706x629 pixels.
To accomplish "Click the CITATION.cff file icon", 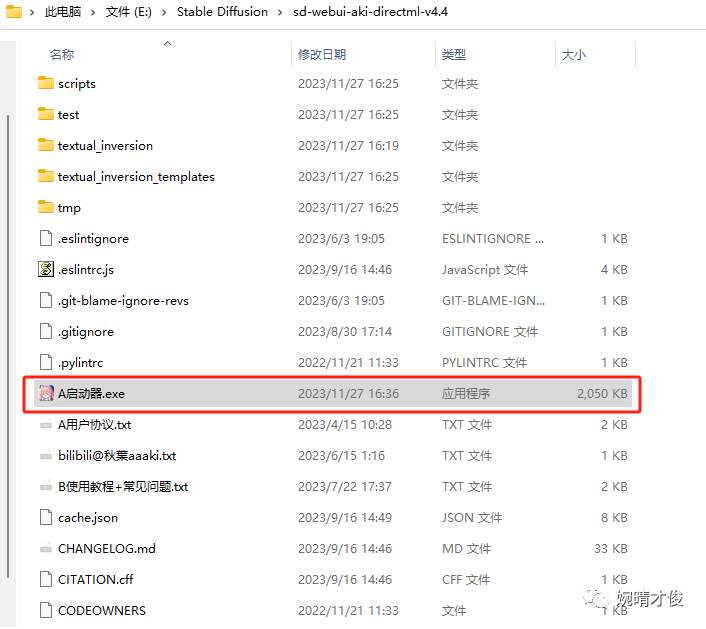I will 45,579.
